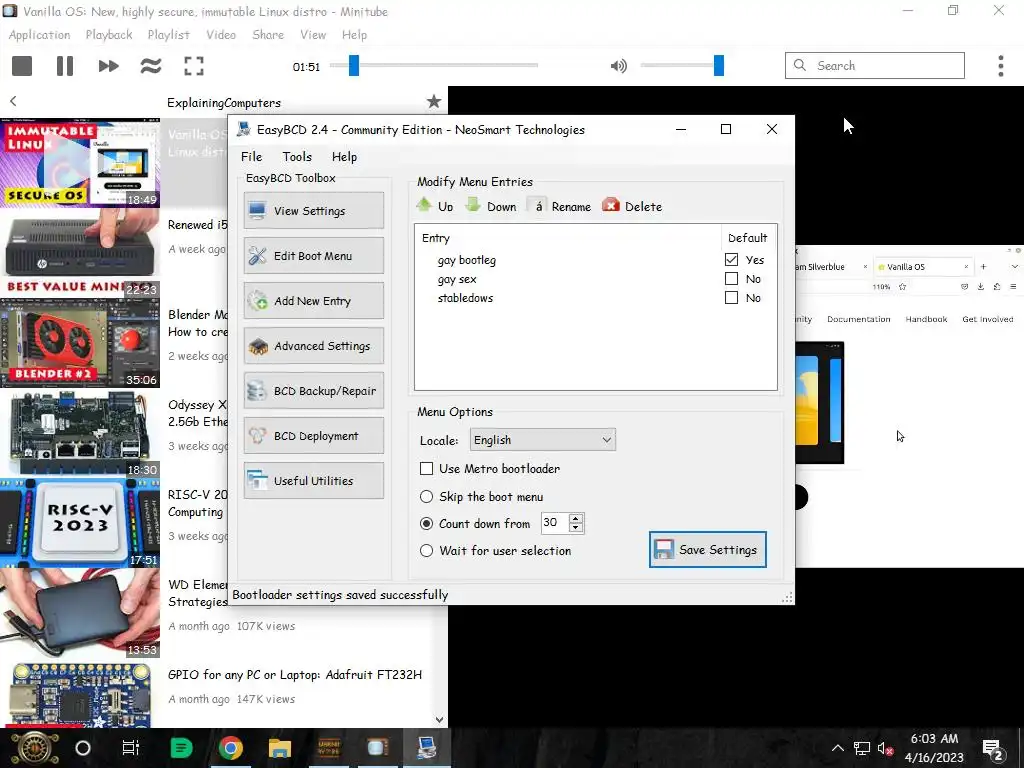Image resolution: width=1024 pixels, height=768 pixels.
Task: Click playlist scrollbar down arrow
Action: (440, 720)
